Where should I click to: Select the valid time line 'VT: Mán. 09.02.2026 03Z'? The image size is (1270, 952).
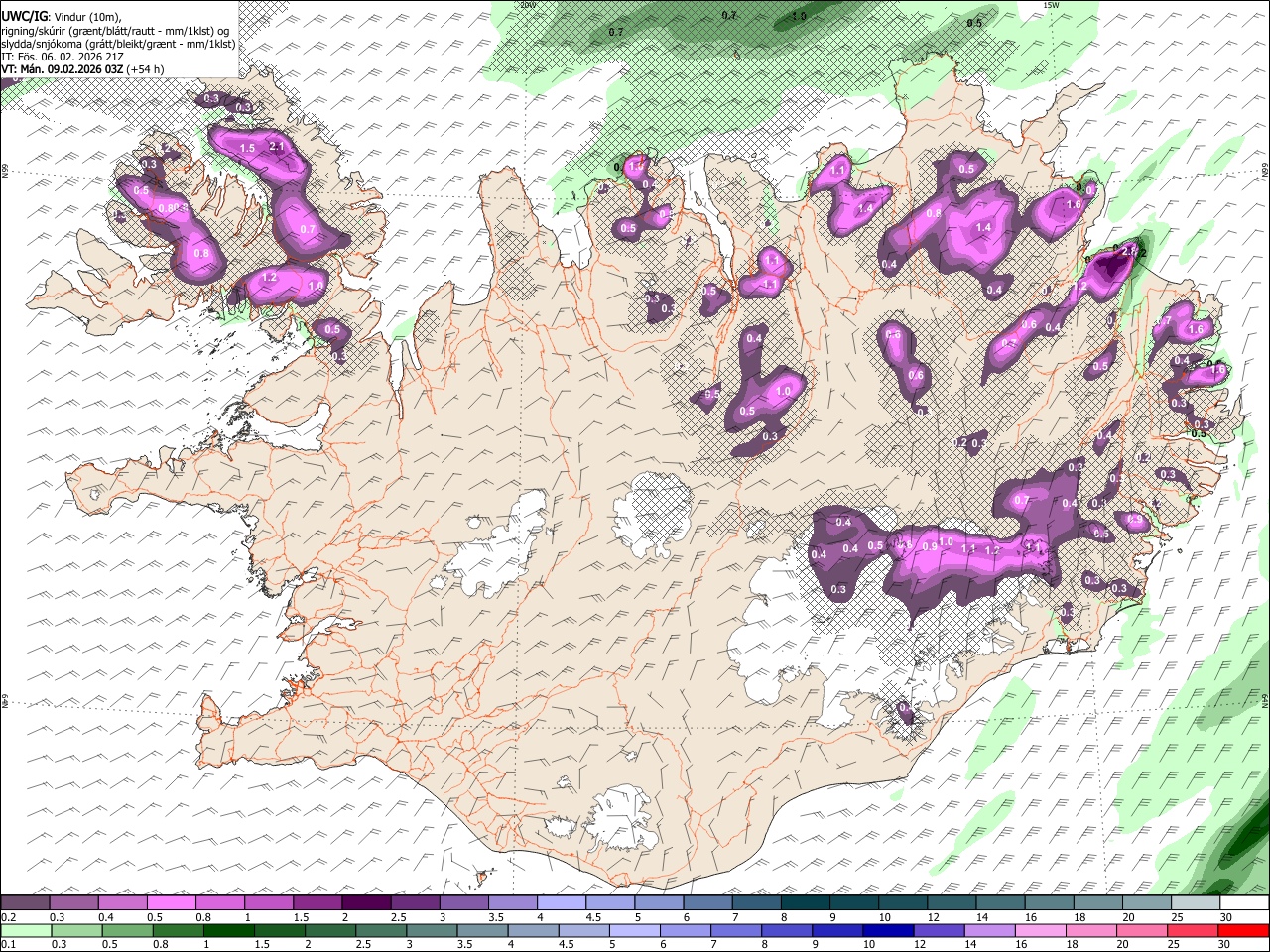[x=63, y=69]
